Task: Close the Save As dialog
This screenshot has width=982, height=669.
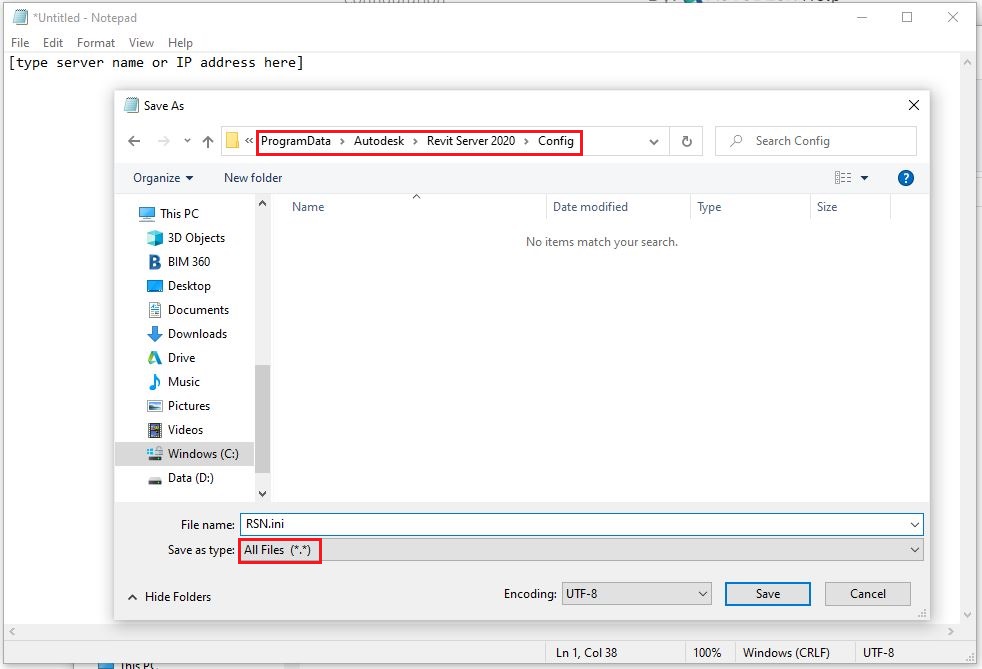Action: pos(914,105)
